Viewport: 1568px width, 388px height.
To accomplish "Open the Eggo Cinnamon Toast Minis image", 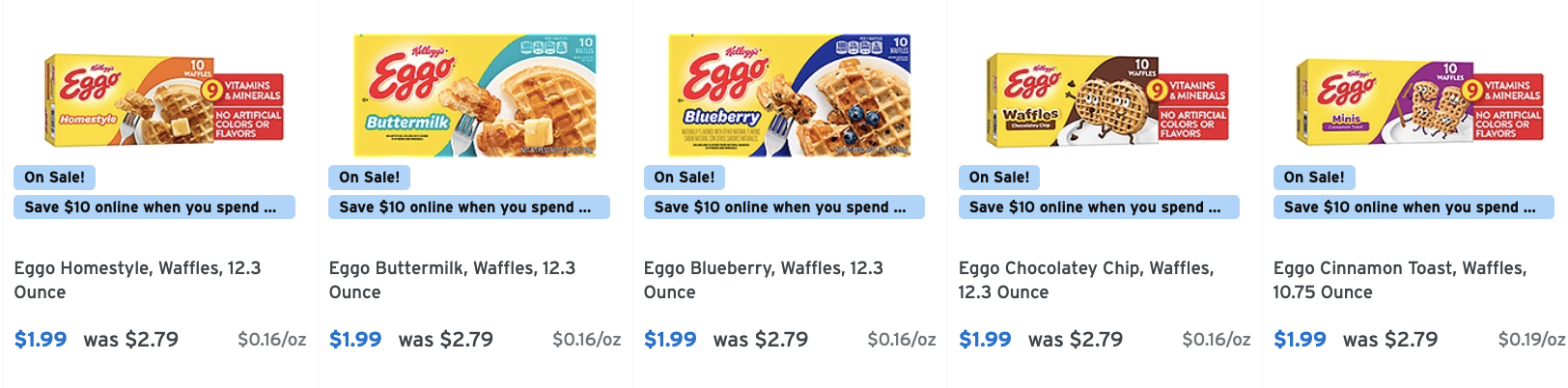I will [1420, 99].
